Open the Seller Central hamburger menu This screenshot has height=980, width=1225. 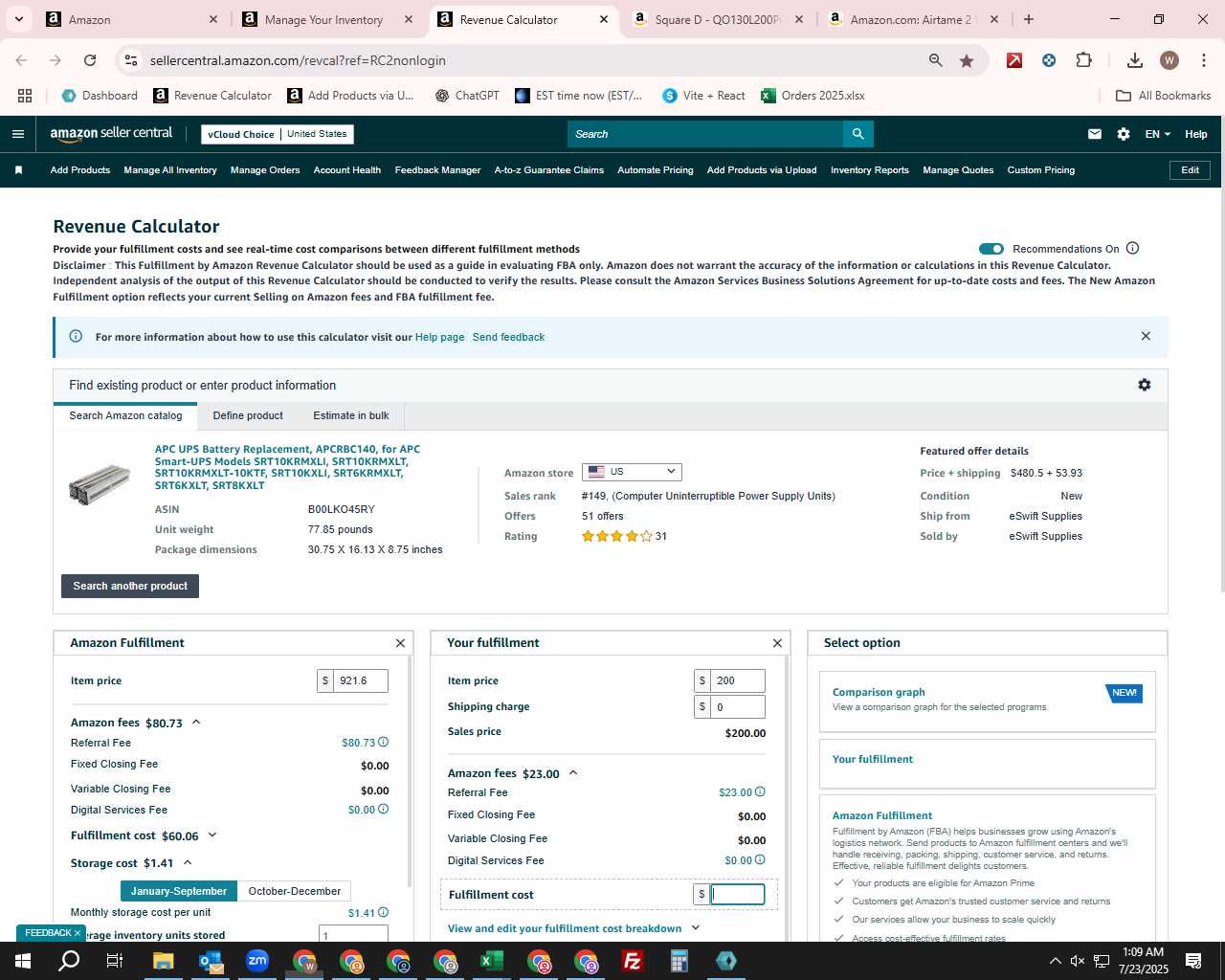click(x=17, y=134)
